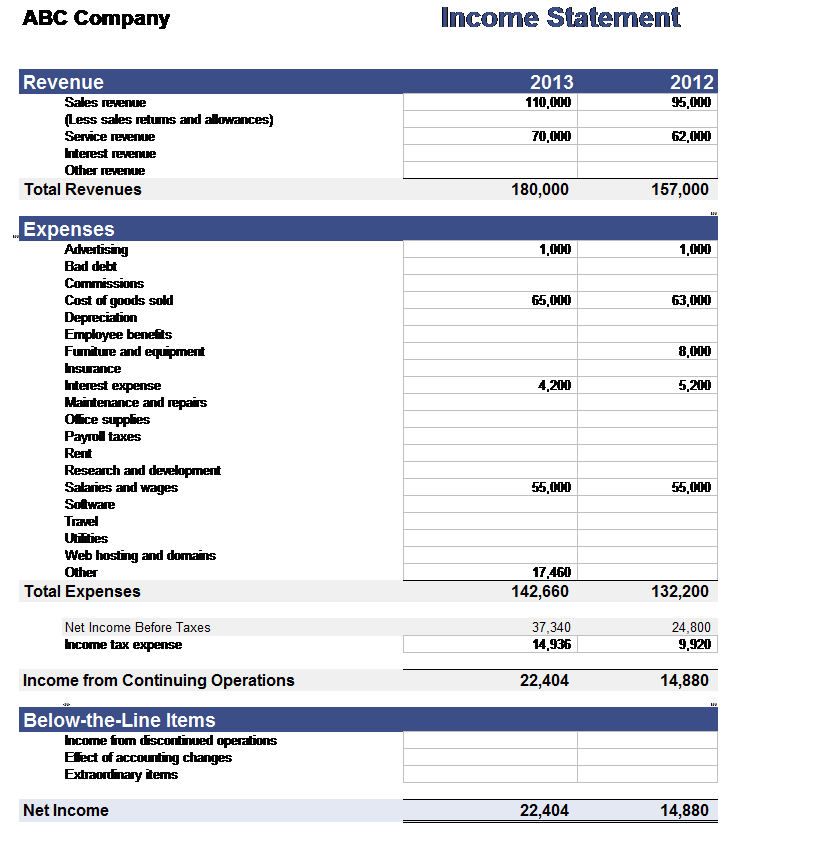The height and width of the screenshot is (841, 826).
Task: Select the Net Income 22,404 value
Action: (546, 810)
